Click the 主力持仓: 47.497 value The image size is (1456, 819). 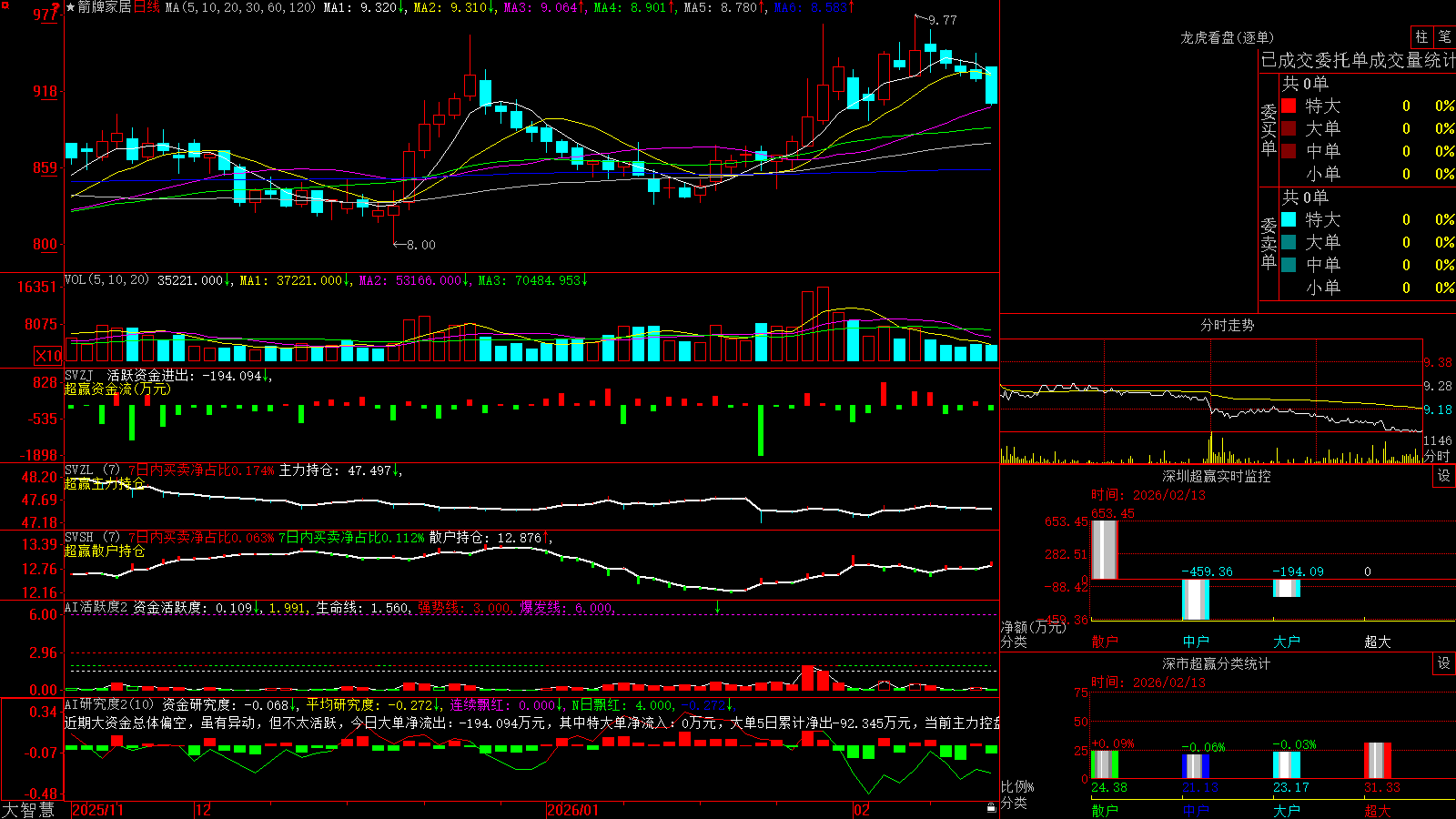340,470
